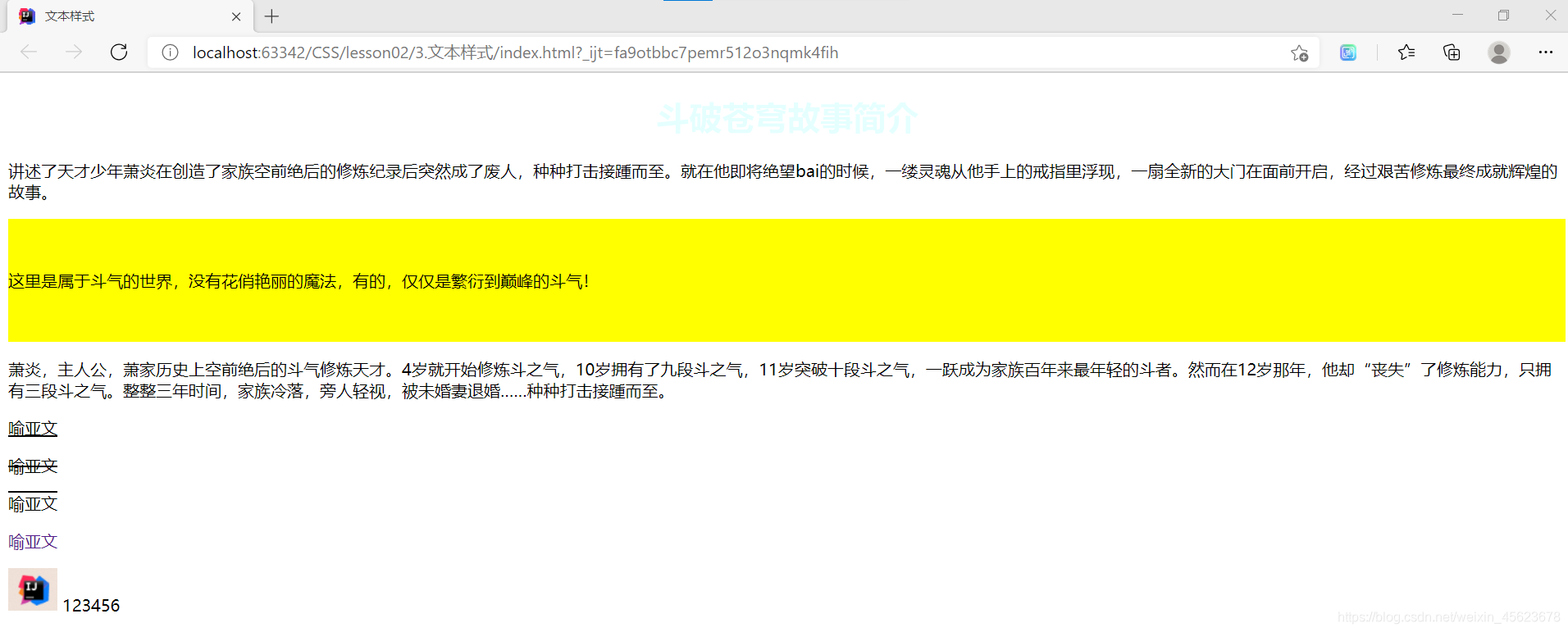Open the browser extension icon
1568x632 pixels.
click(1348, 52)
